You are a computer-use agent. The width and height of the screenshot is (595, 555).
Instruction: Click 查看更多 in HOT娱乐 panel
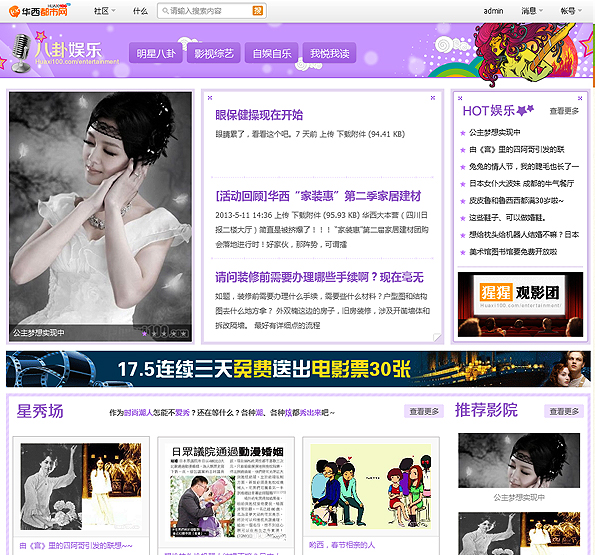point(564,111)
